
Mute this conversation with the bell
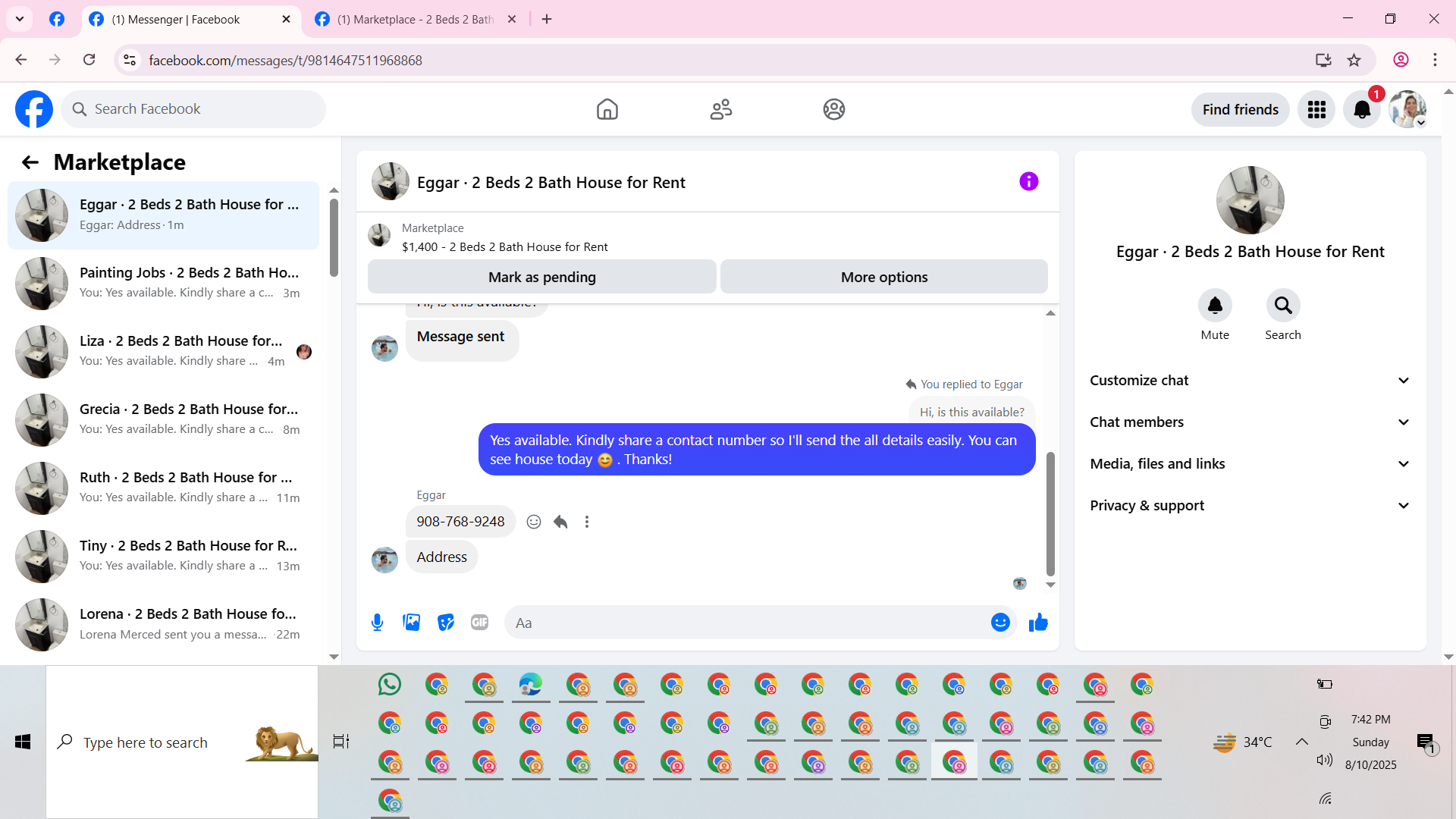tap(1214, 306)
